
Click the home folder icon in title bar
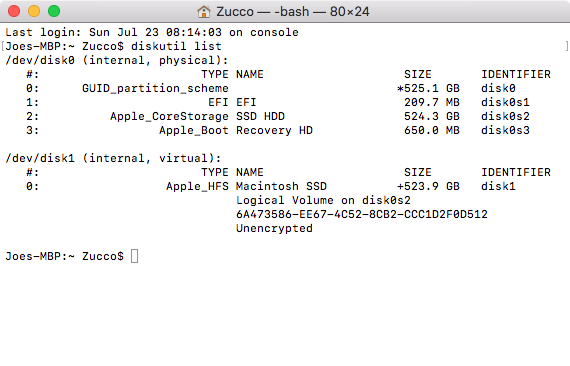204,12
